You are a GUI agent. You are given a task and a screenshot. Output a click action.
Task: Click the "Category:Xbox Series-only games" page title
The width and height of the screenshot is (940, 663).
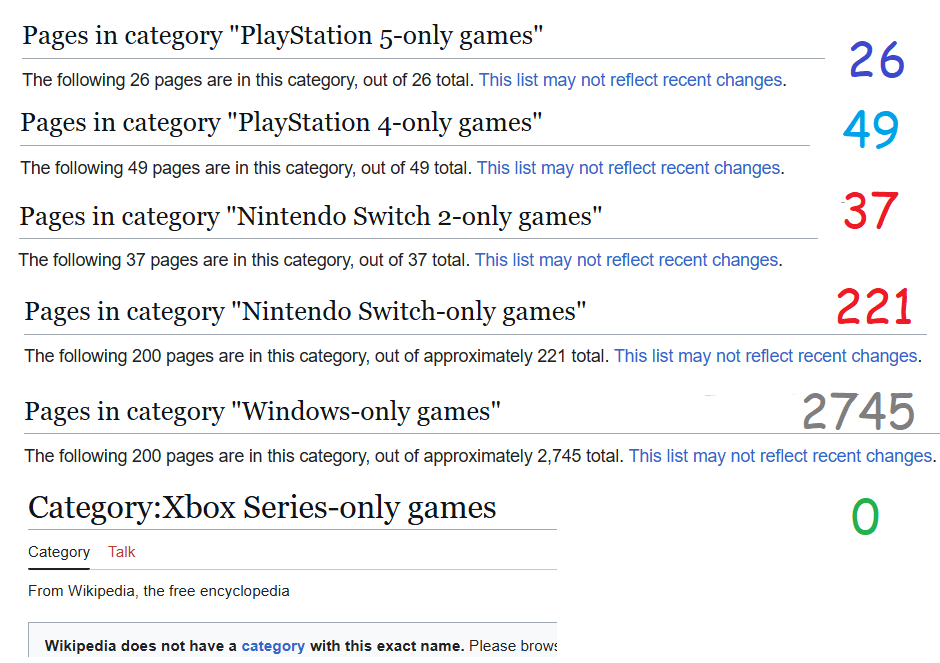pos(262,508)
